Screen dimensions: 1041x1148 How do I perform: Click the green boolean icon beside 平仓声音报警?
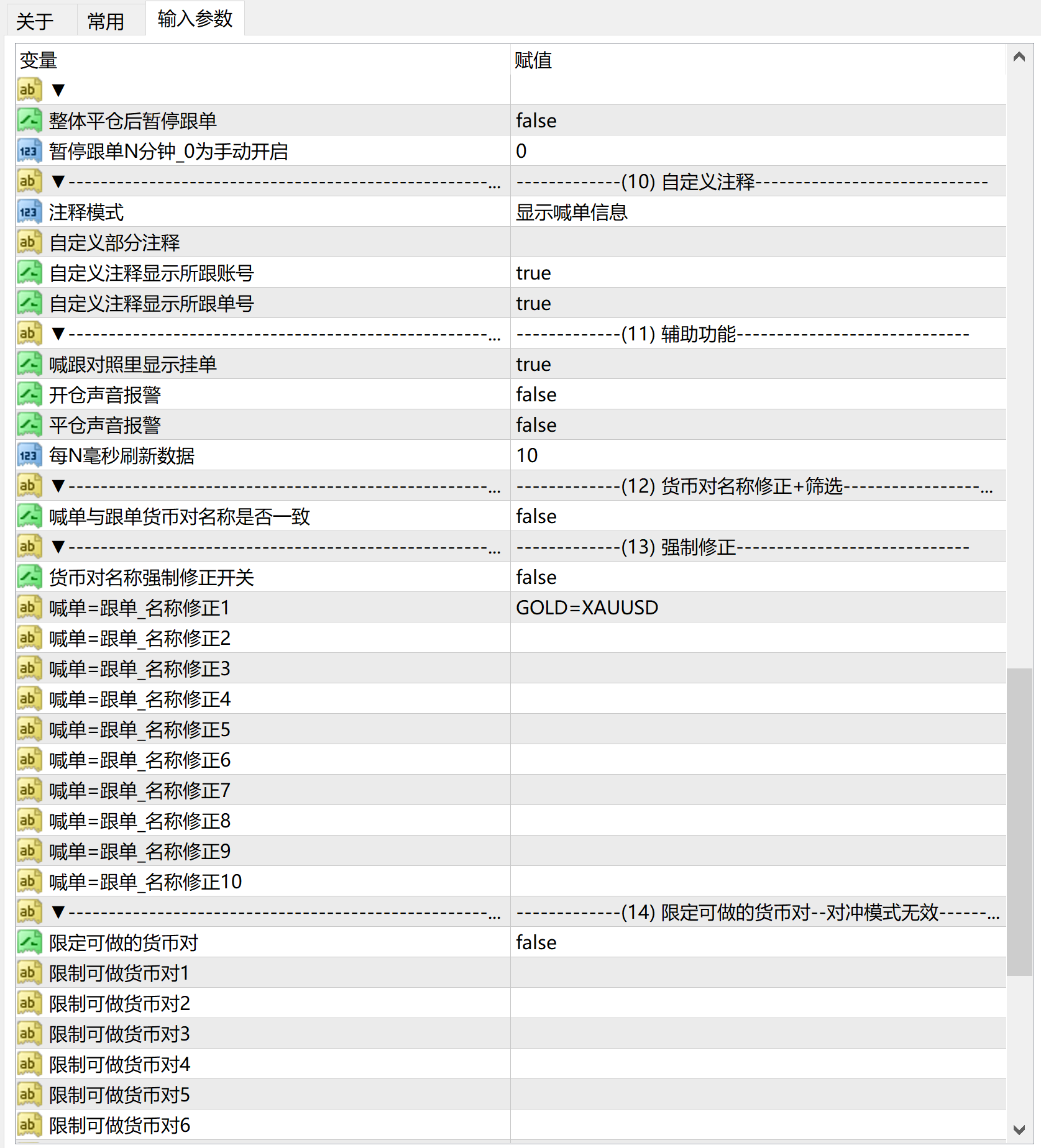pos(29,424)
